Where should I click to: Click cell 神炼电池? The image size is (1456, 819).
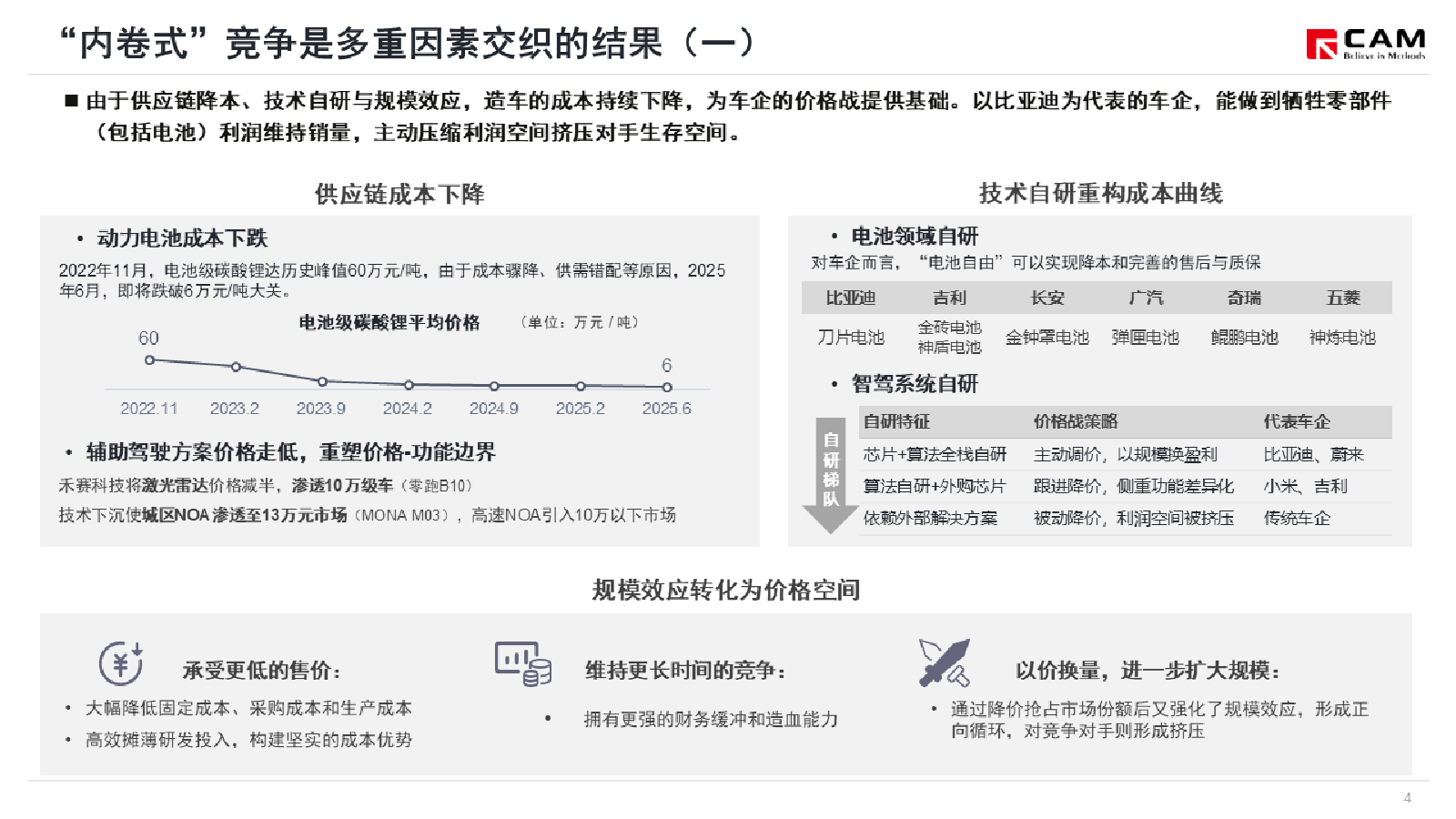tap(1343, 338)
